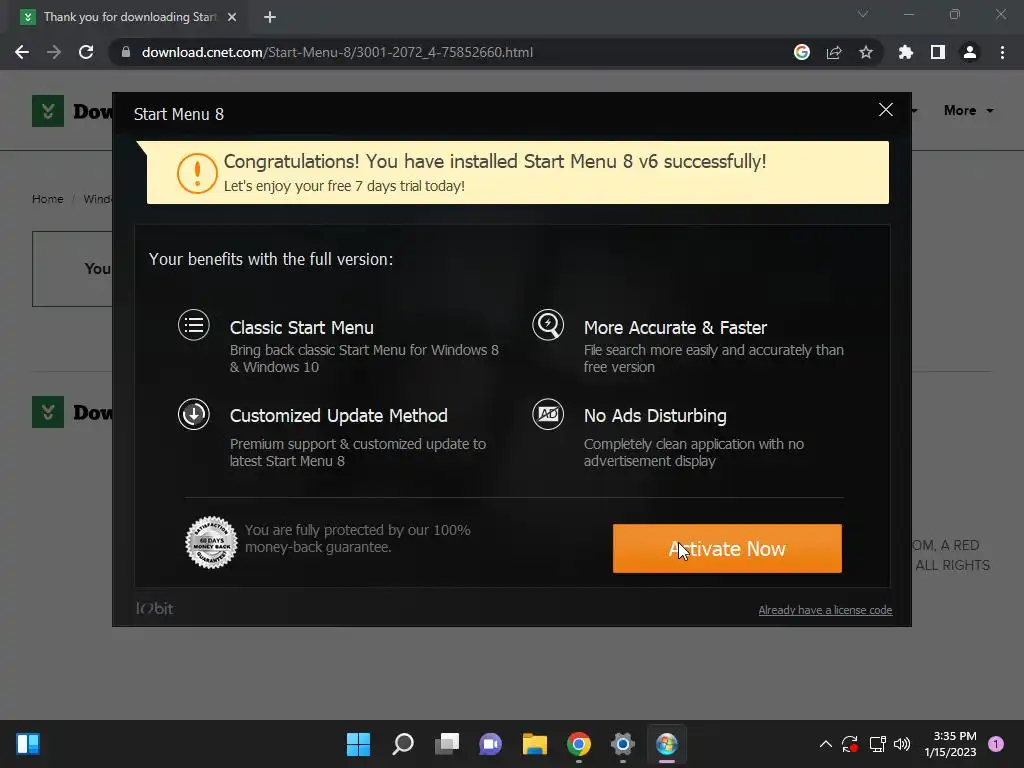The width and height of the screenshot is (1024, 768).
Task: Show hidden system tray icons
Action: pos(825,744)
